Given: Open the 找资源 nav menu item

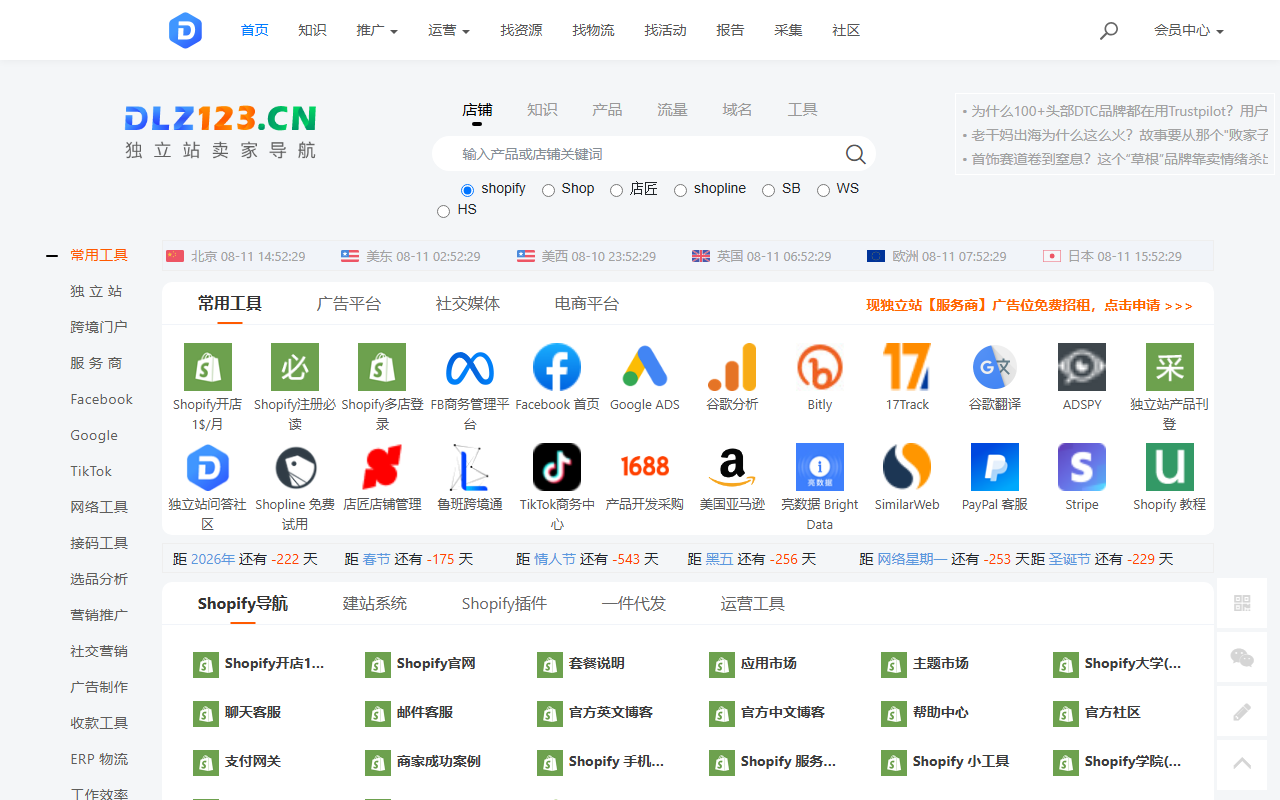Looking at the screenshot, I should 521,31.
